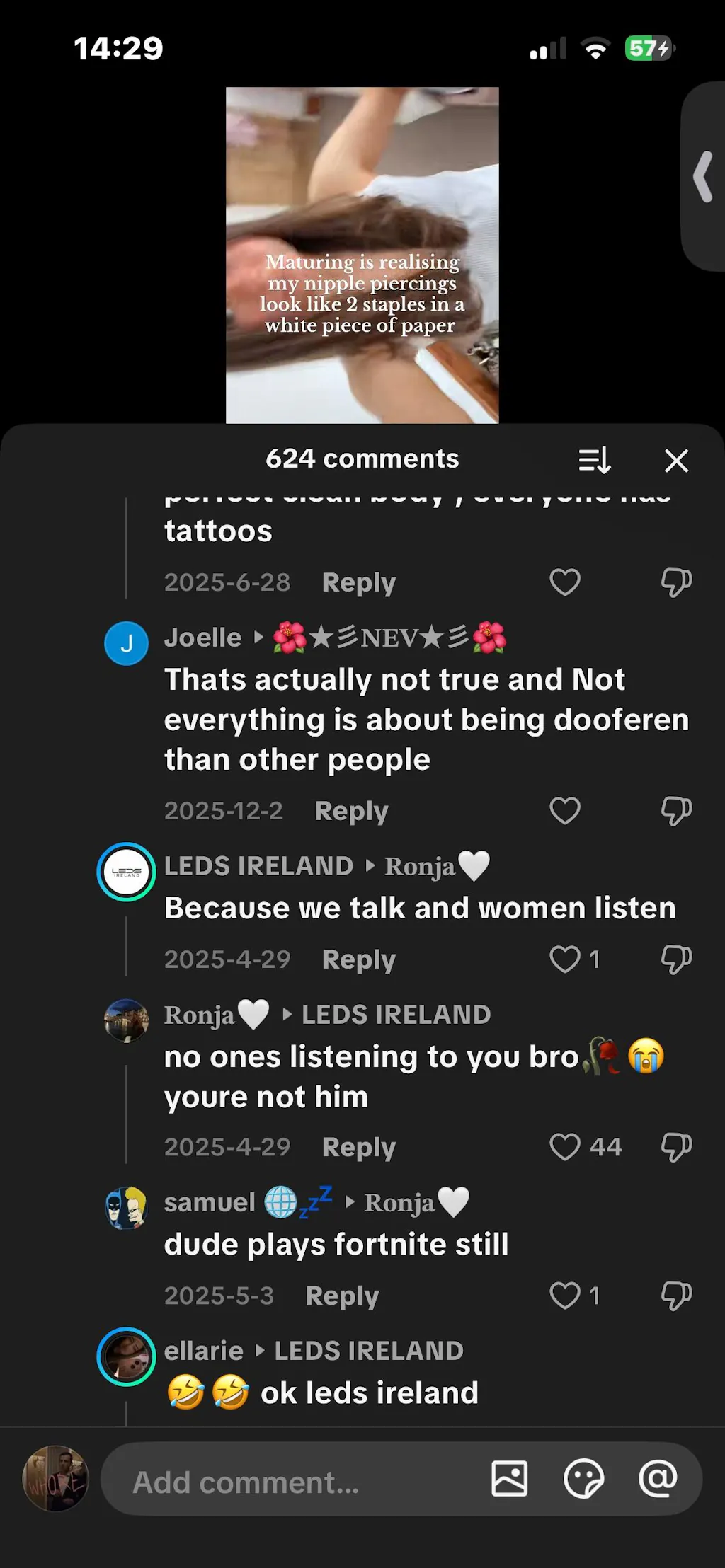Dislike samuel's fortnite comment
This screenshot has height=1568, width=725.
676,1296
